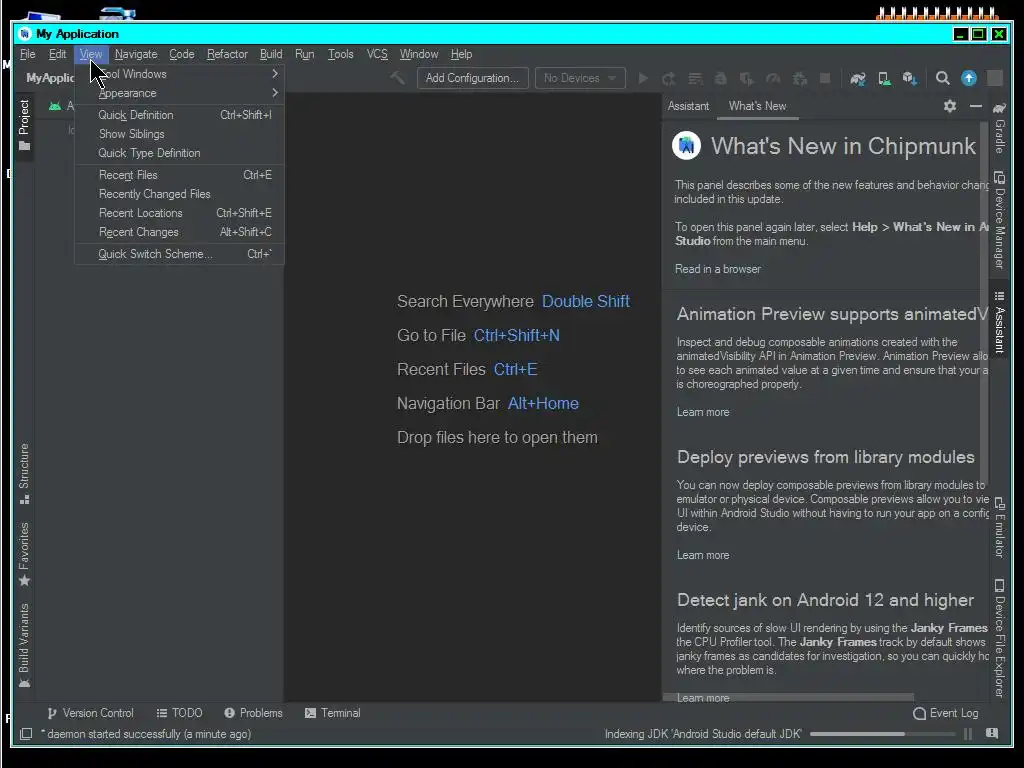Click the Stop square icon in toolbar

pyautogui.click(x=825, y=78)
